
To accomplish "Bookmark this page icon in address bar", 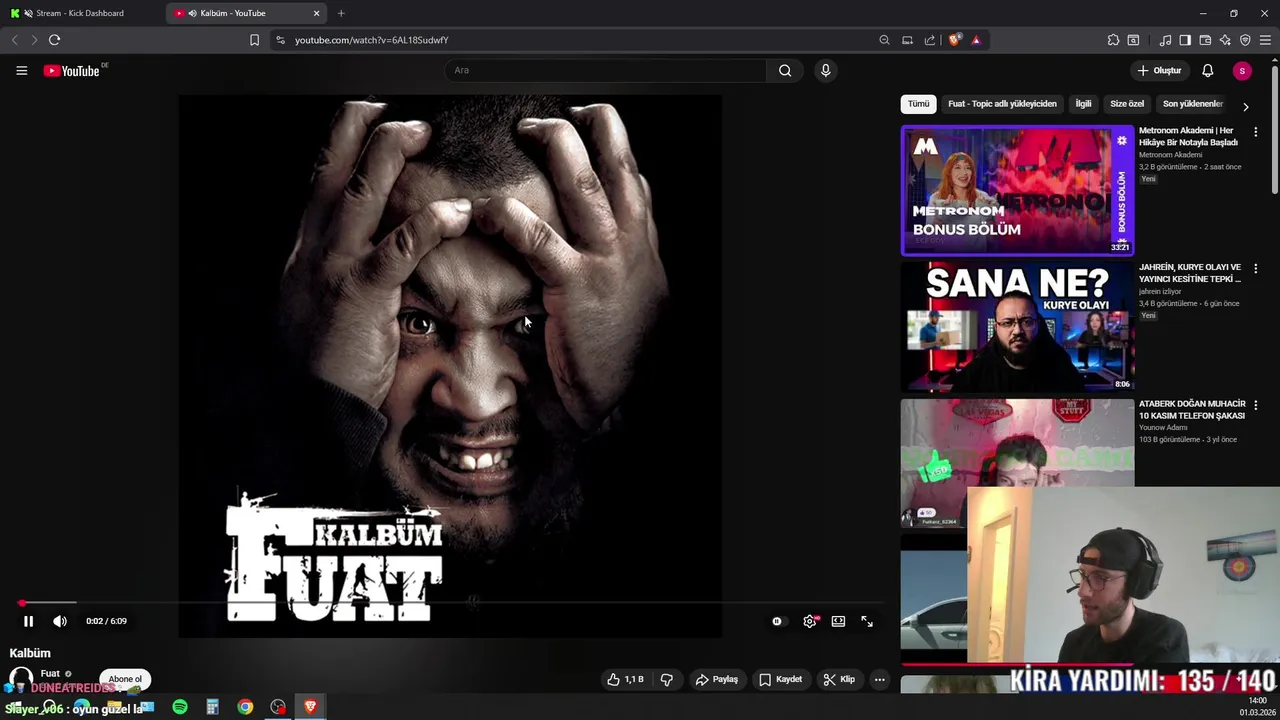I will click(x=254, y=40).
